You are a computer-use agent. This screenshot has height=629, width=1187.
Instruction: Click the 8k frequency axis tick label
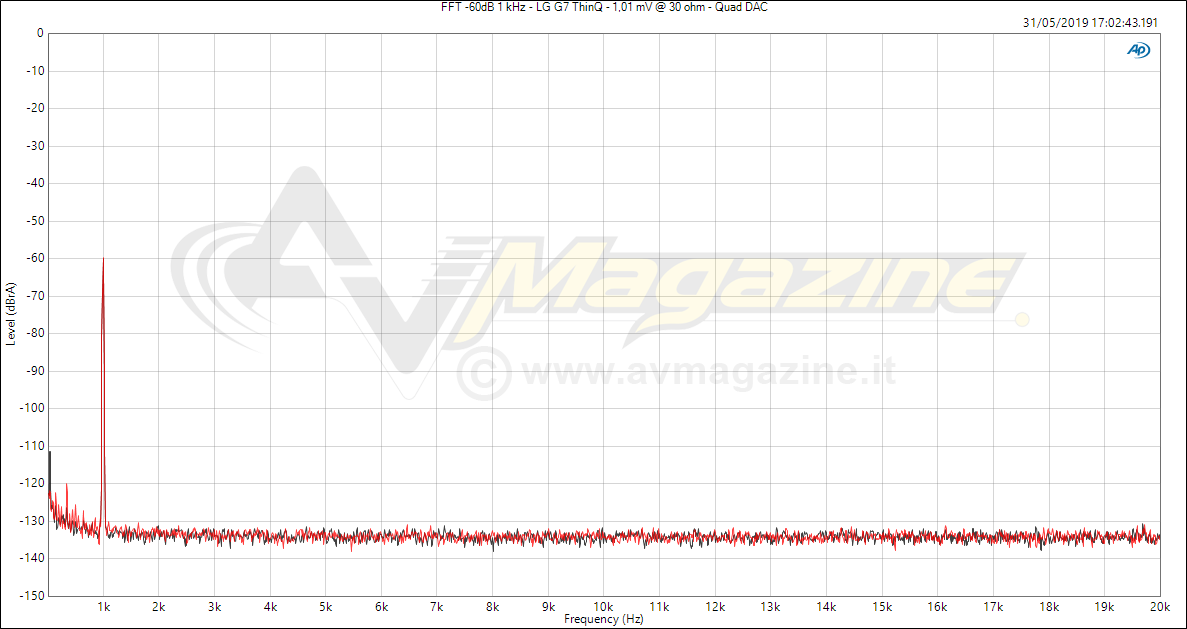tap(493, 607)
